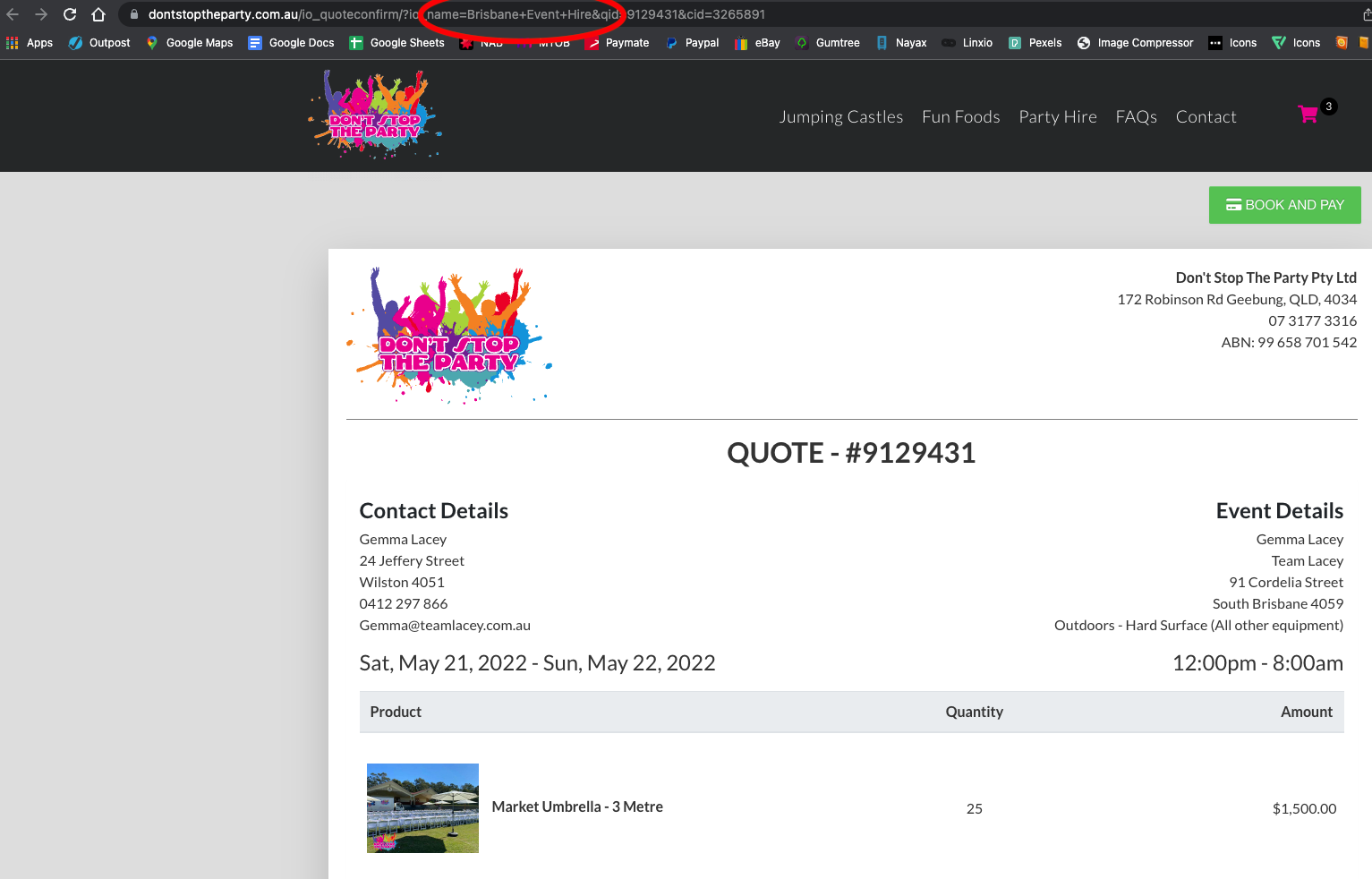Go to browser home page icon
Viewport: 1372px width, 879px height.
click(x=98, y=14)
